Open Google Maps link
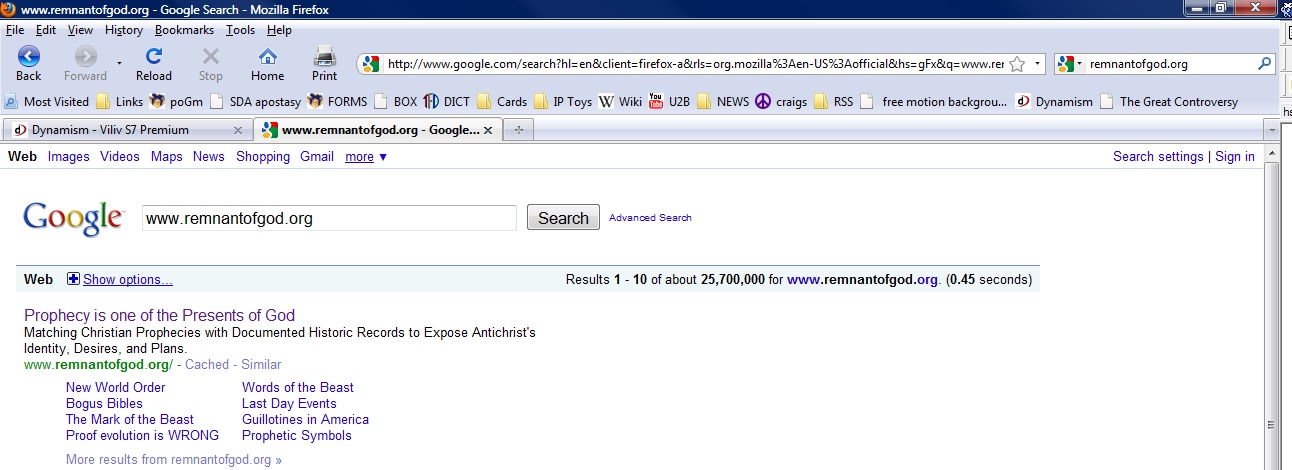The height and width of the screenshot is (470, 1292). pyautogui.click(x=167, y=157)
